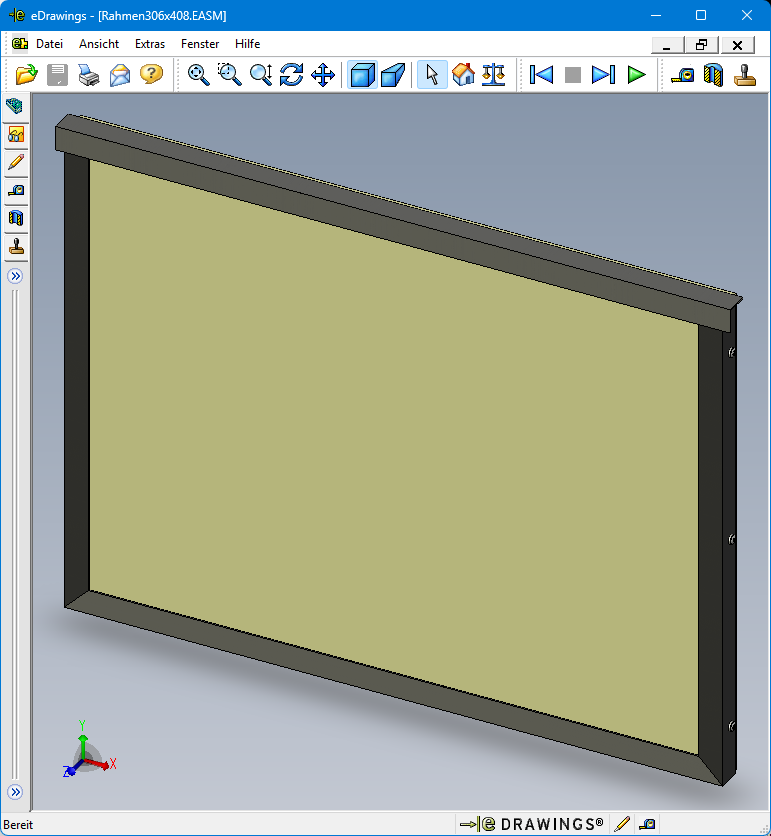
Task: Toggle shaded display mode cube
Action: point(362,75)
